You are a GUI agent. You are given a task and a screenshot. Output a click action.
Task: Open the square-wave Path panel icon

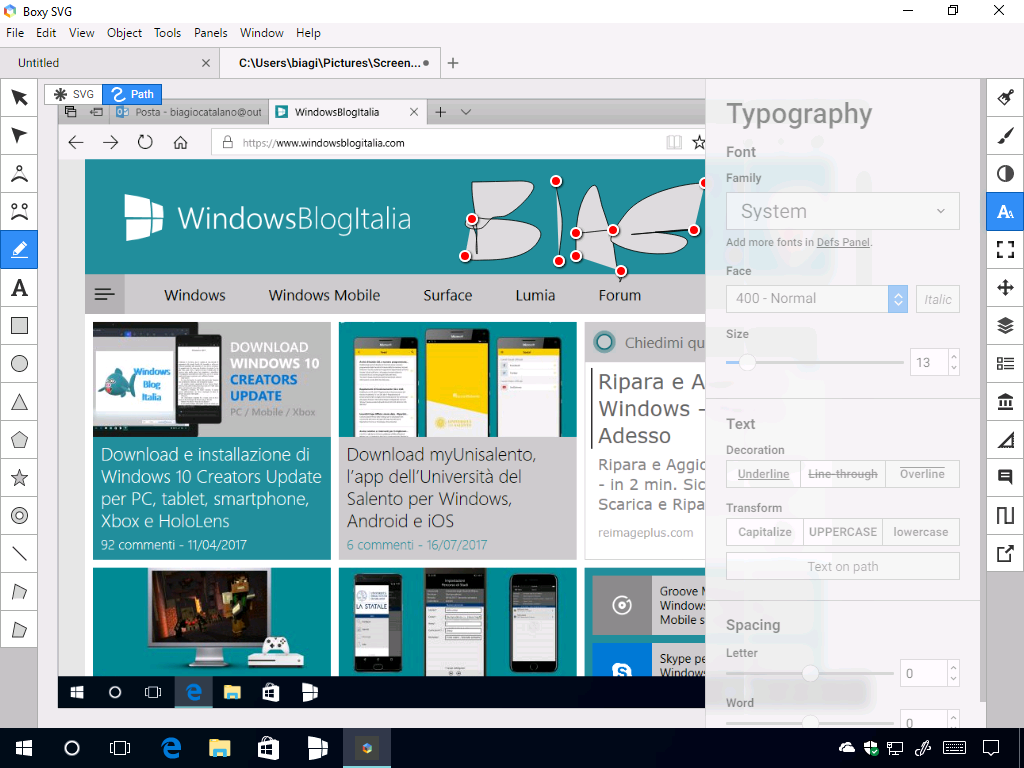(x=1005, y=515)
